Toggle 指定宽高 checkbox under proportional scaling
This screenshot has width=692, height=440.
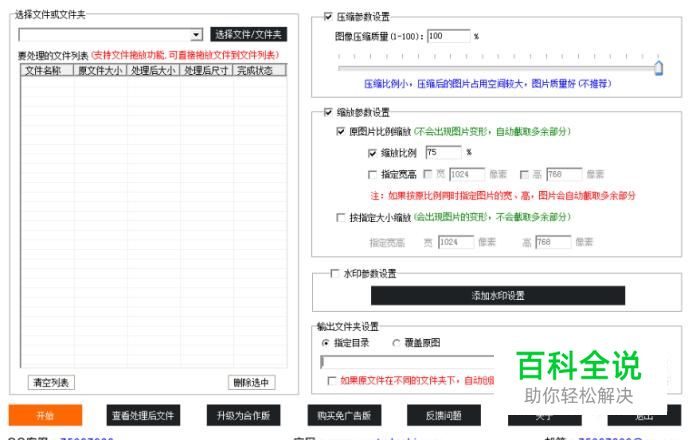(372, 175)
